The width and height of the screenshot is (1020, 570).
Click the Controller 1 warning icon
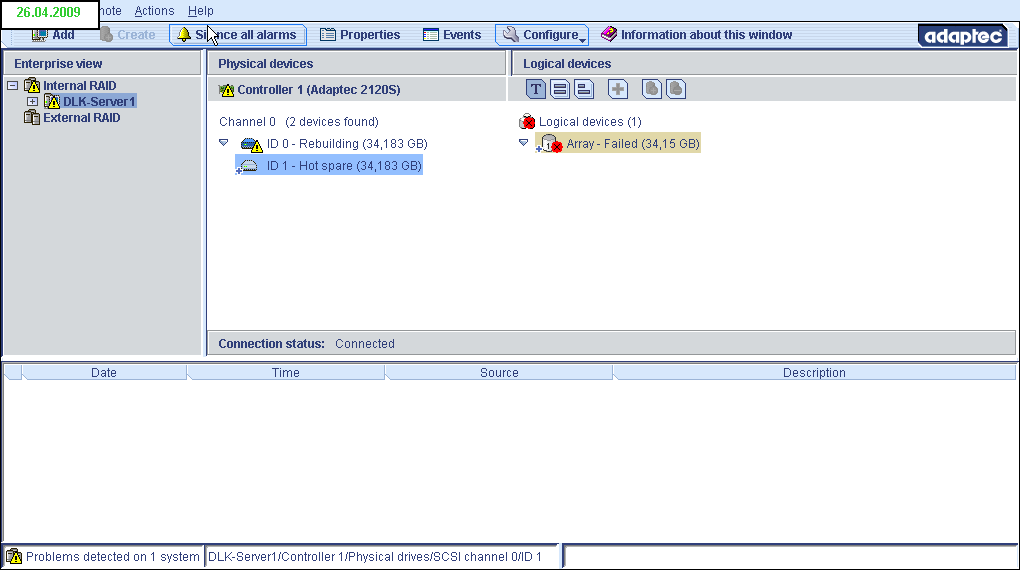pyautogui.click(x=226, y=90)
